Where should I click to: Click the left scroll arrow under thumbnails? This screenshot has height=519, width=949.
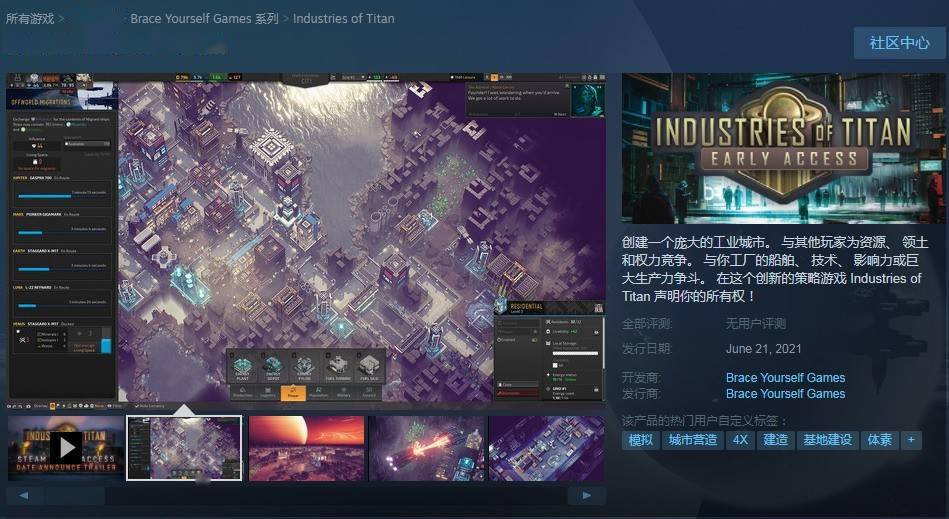pyautogui.click(x=25, y=496)
